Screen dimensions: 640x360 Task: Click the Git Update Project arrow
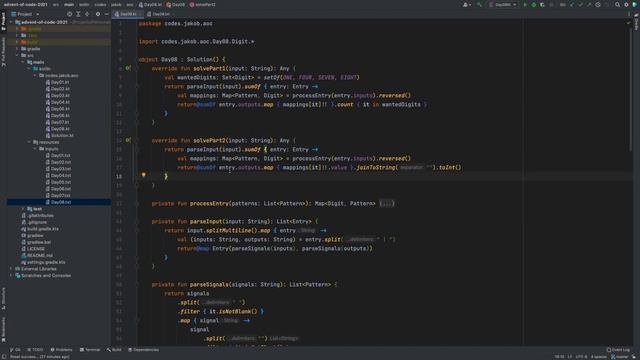(572, 4)
